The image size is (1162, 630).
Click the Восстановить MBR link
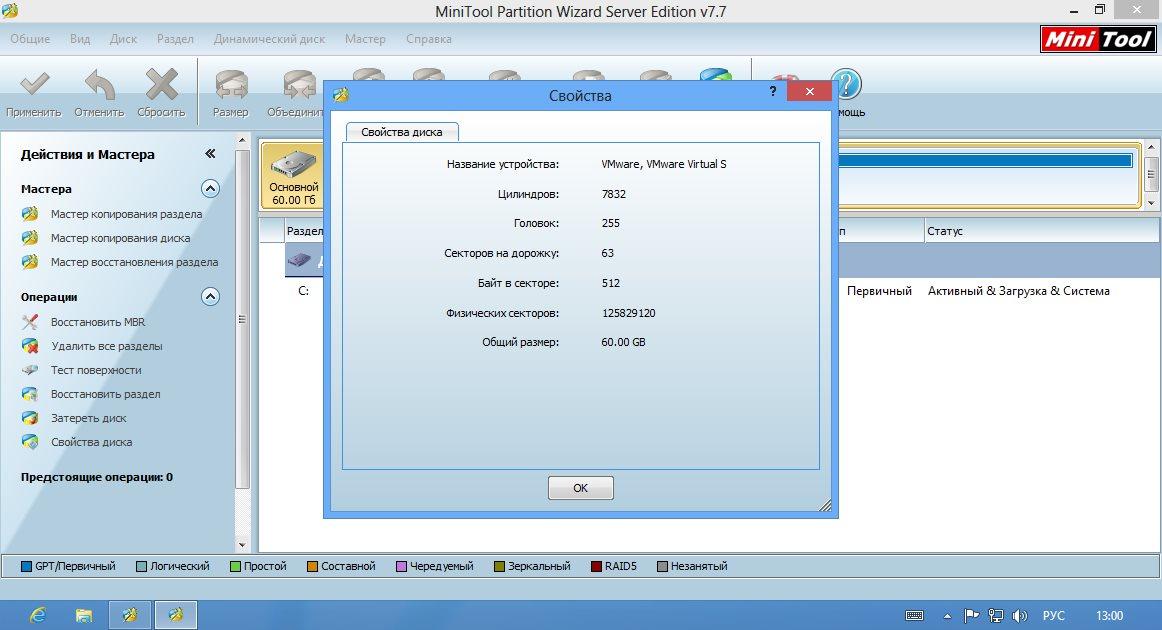click(x=98, y=322)
